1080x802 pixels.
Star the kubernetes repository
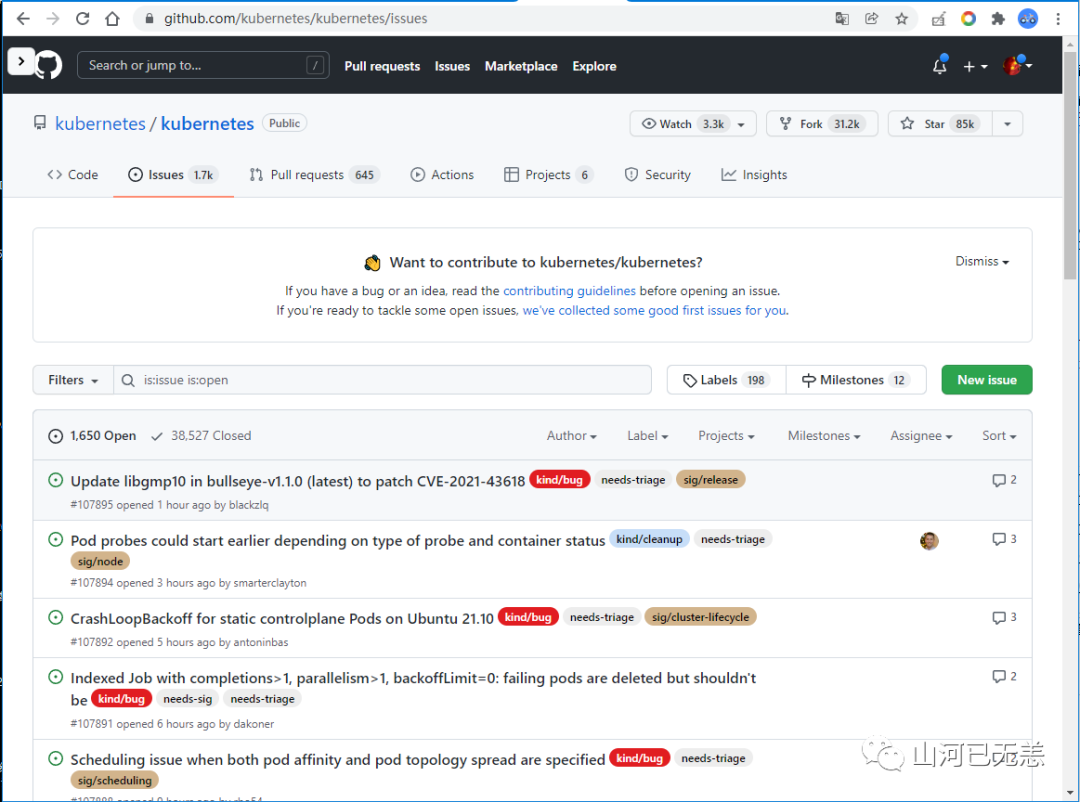pyautogui.click(x=939, y=124)
